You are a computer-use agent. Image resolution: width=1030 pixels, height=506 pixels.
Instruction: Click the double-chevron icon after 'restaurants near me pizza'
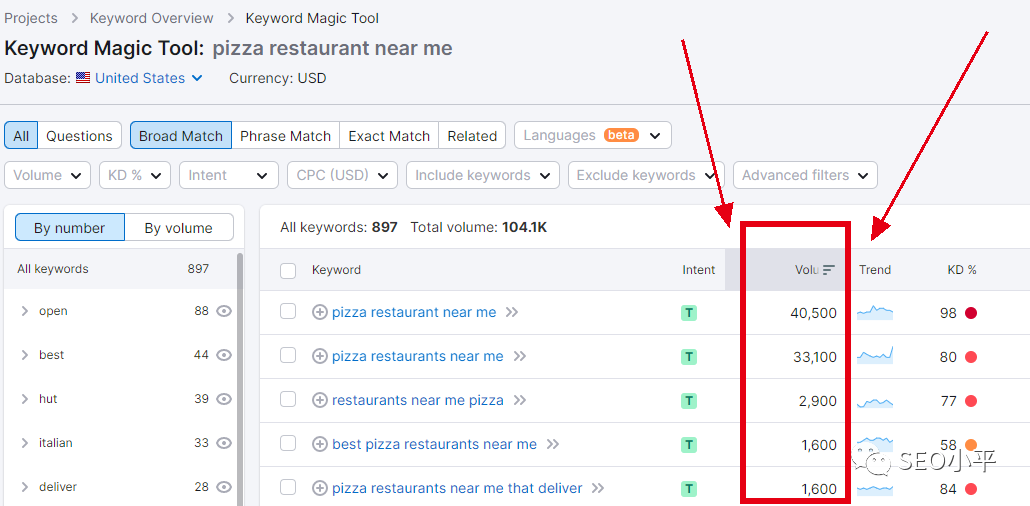(x=519, y=400)
